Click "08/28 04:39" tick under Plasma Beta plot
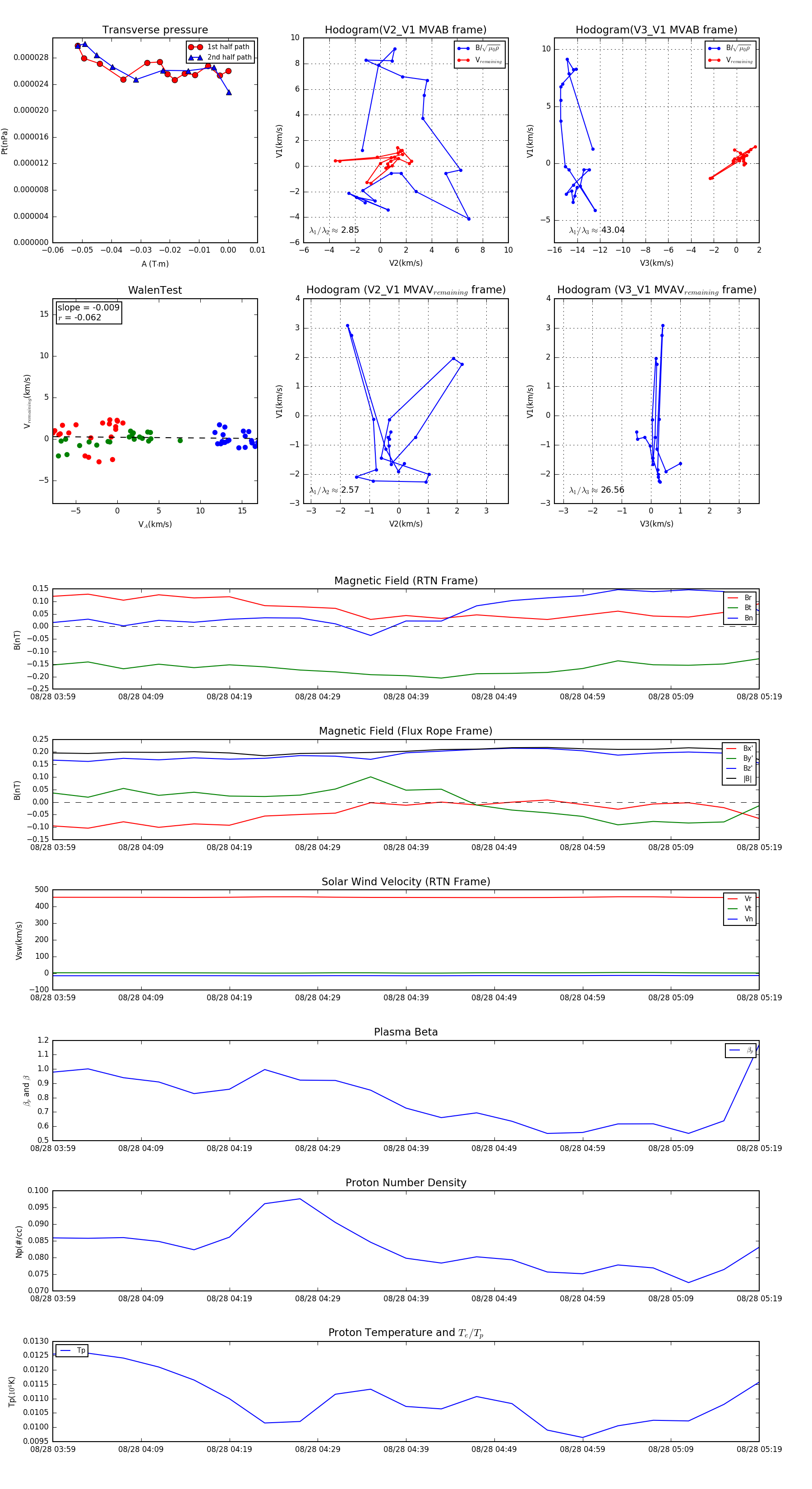 tap(406, 1148)
